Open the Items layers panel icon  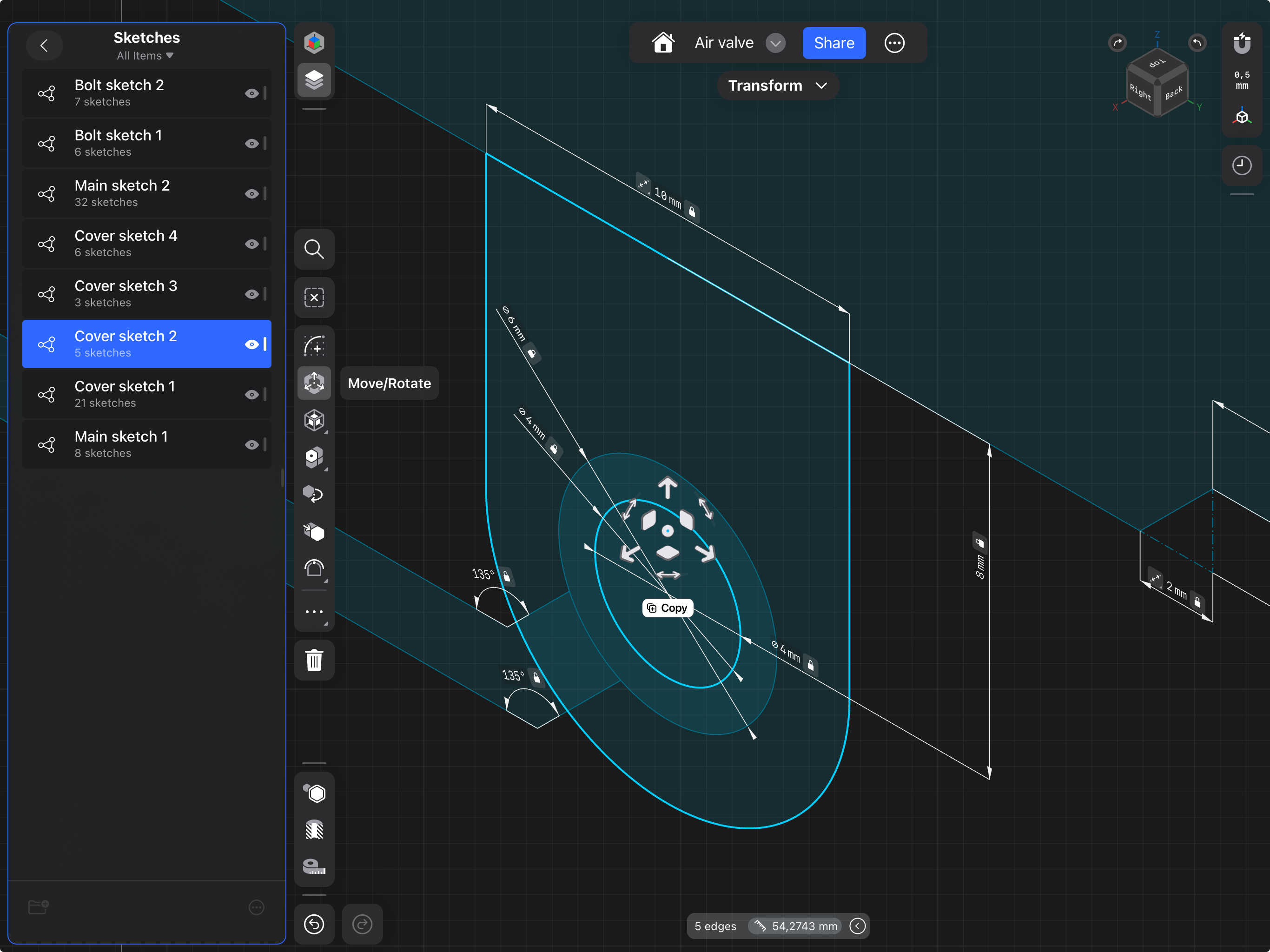[314, 80]
